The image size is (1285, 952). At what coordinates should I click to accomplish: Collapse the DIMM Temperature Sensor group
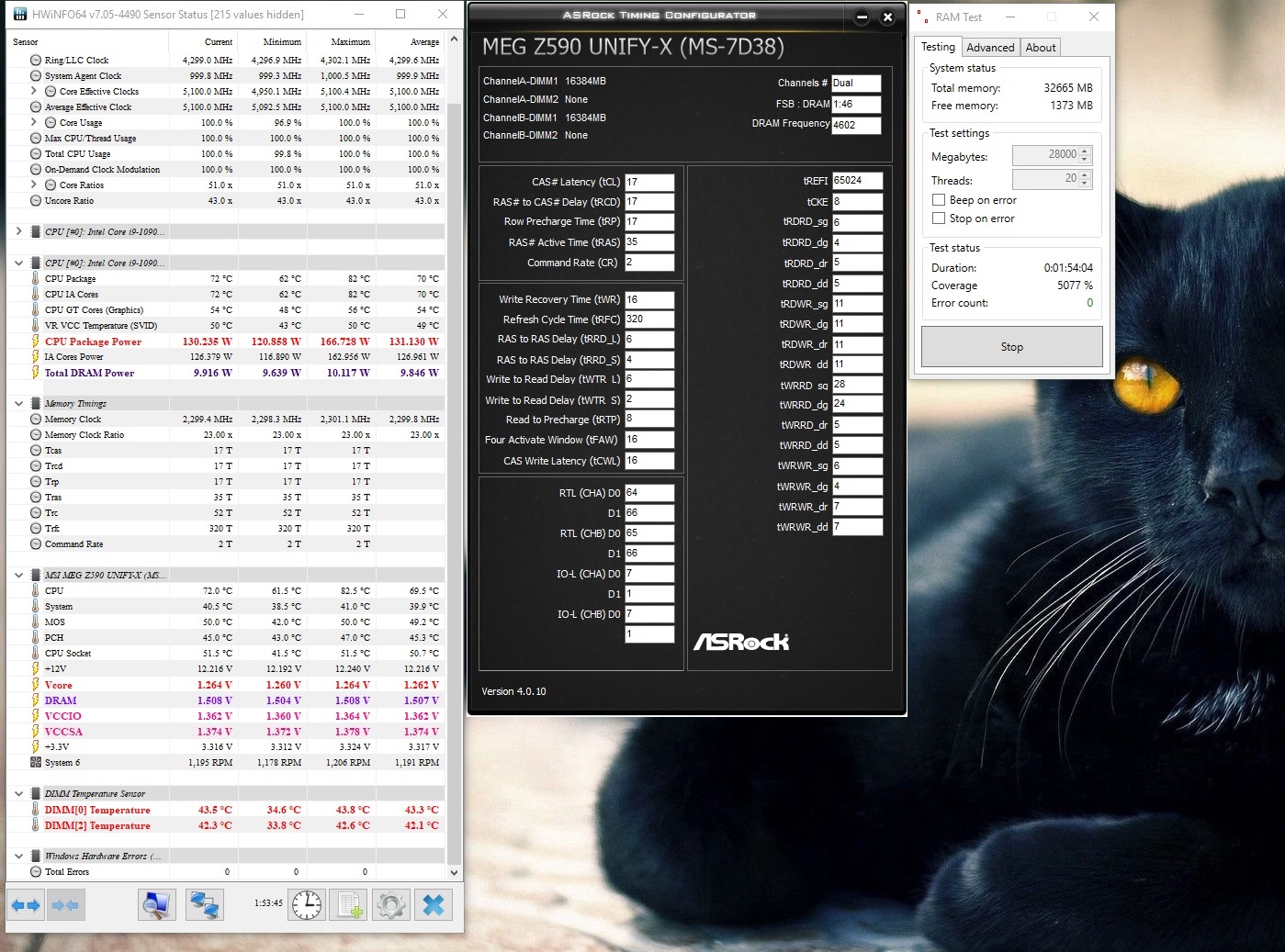(18, 793)
